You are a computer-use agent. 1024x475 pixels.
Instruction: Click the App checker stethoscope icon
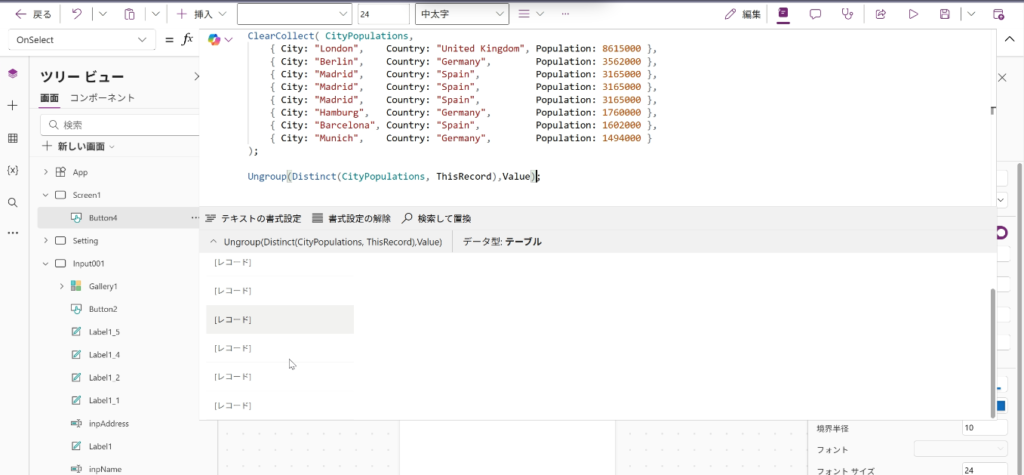848,14
